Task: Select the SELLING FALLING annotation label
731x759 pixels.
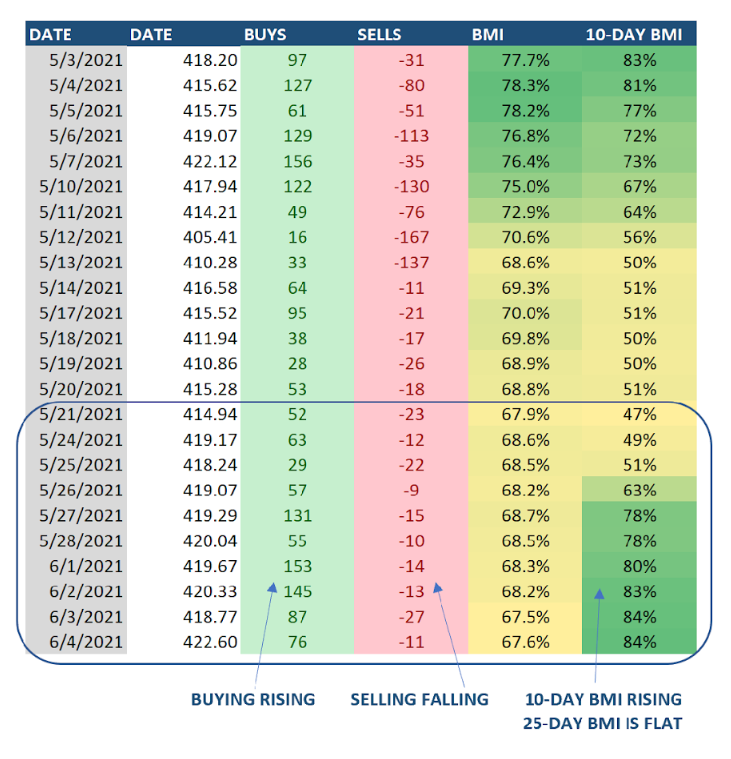Action: (419, 699)
